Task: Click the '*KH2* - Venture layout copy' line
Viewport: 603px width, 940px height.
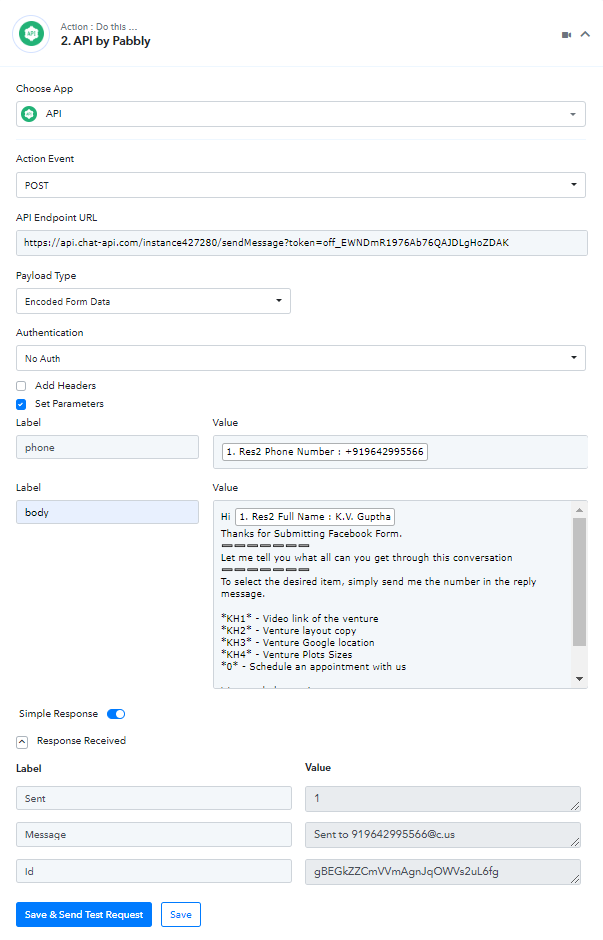Action: pos(288,630)
